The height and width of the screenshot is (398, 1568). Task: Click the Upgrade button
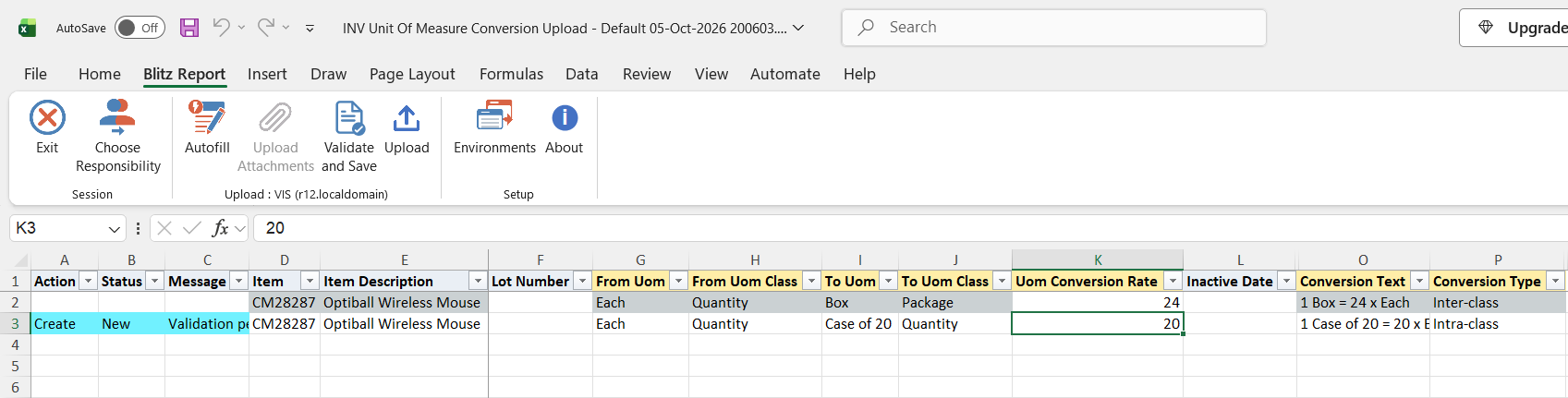1515,28
